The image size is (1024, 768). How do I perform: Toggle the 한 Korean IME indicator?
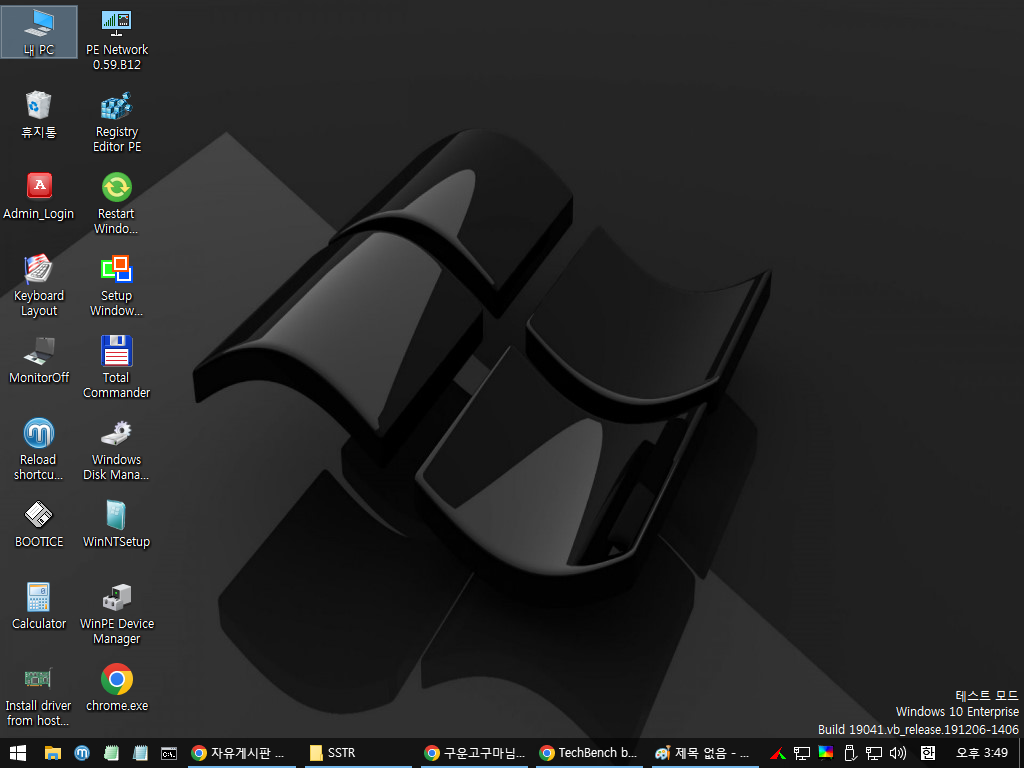pos(928,753)
